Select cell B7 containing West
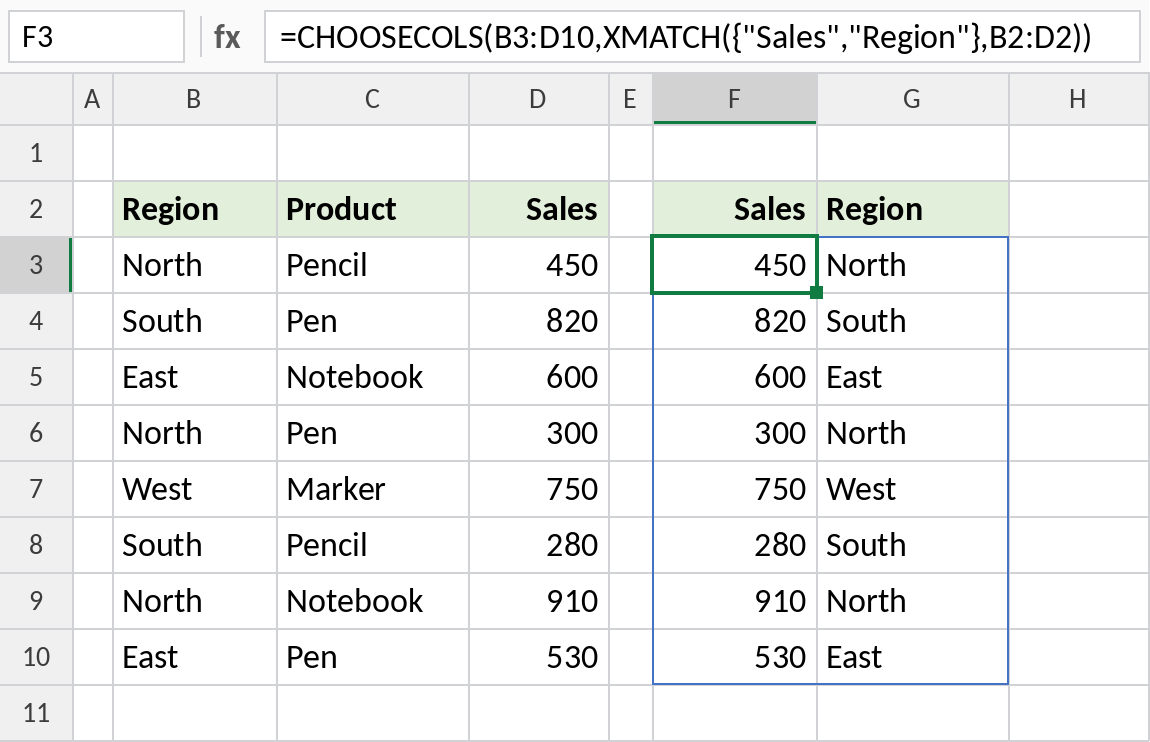 [x=194, y=489]
